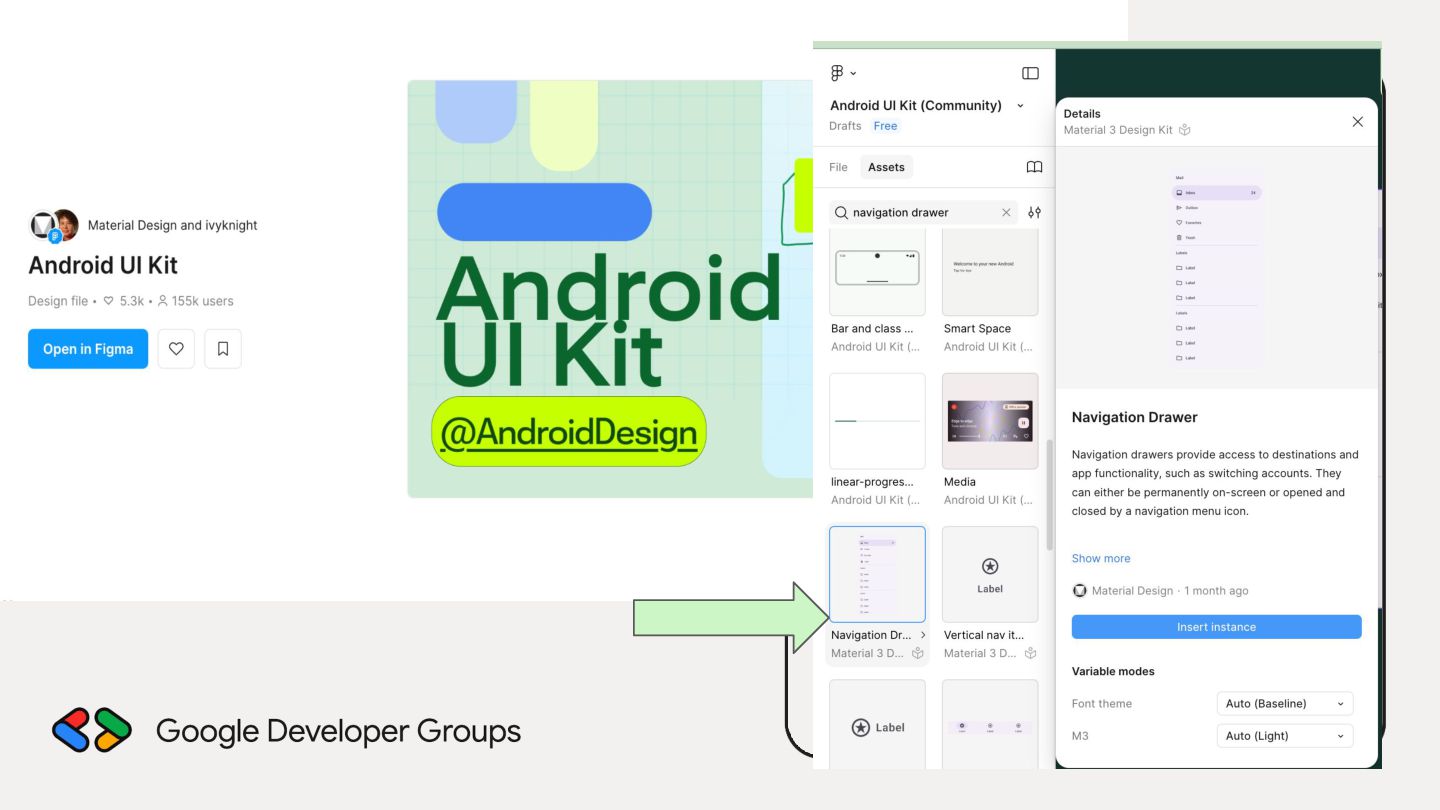1440x810 pixels.
Task: Open the Font theme Auto (Baseline) dropdown
Action: [1285, 703]
